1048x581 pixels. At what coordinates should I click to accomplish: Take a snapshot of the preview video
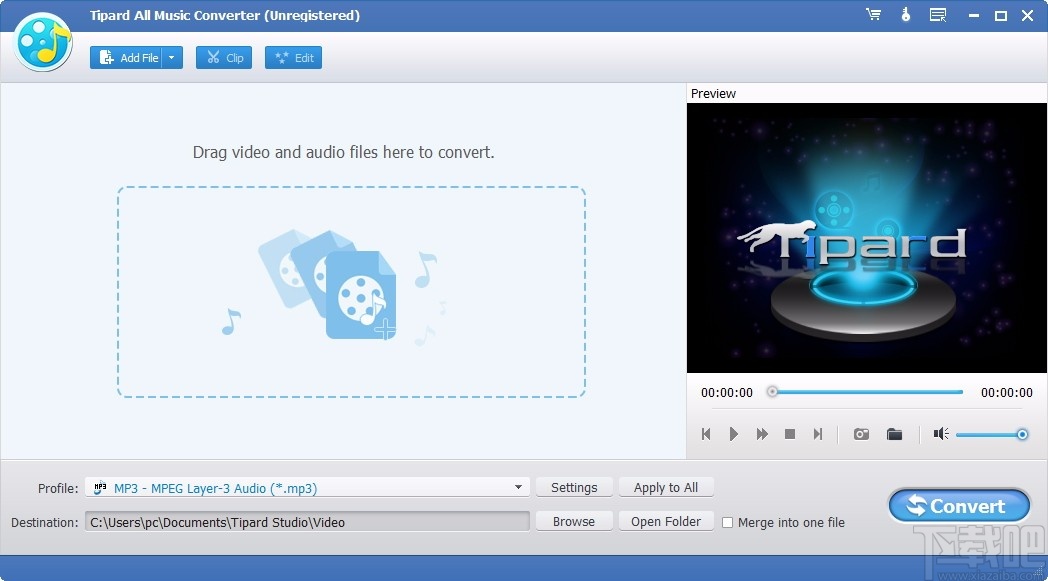[x=860, y=434]
